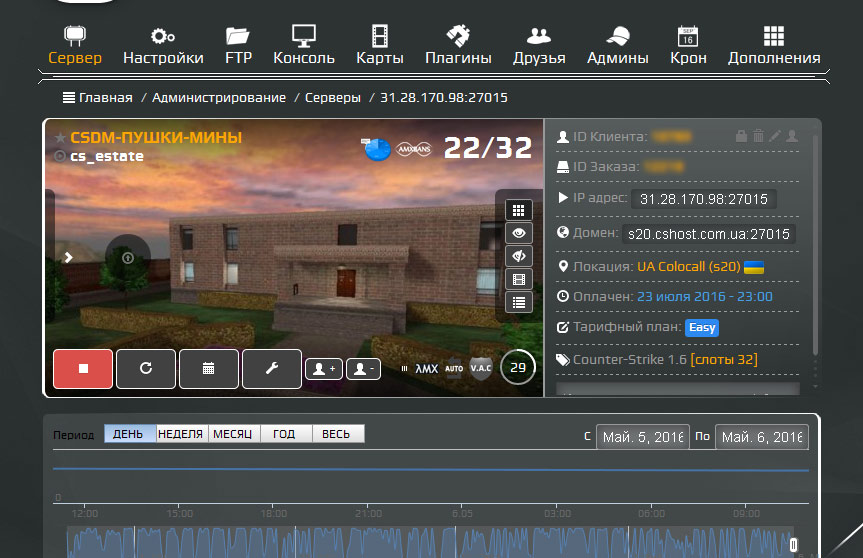Select the ГОД period tab
863x558 pixels.
point(286,434)
